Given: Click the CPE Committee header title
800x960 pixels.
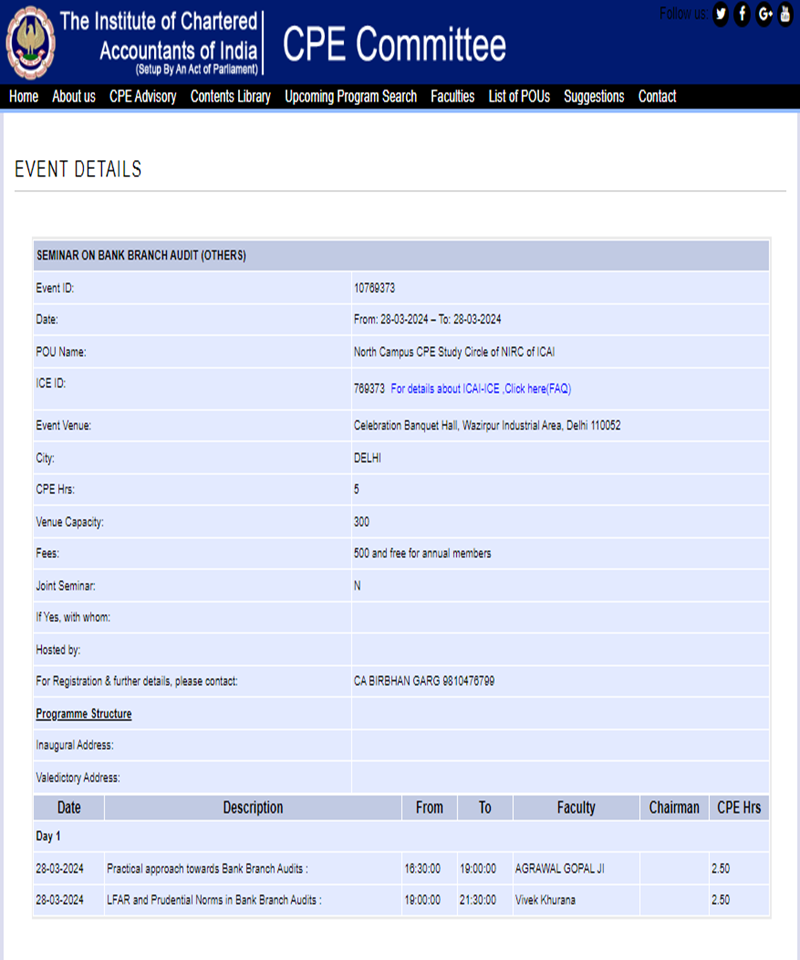Looking at the screenshot, I should (x=394, y=44).
